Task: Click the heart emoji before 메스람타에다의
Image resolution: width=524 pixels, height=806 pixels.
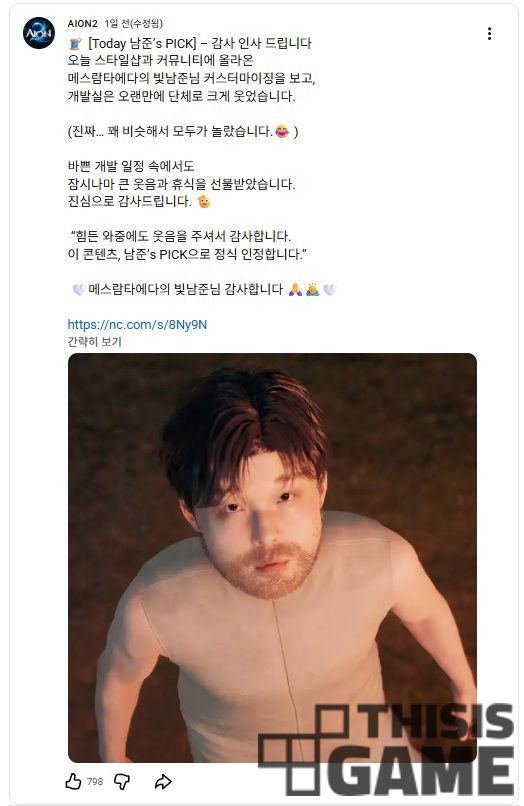Action: (x=78, y=290)
